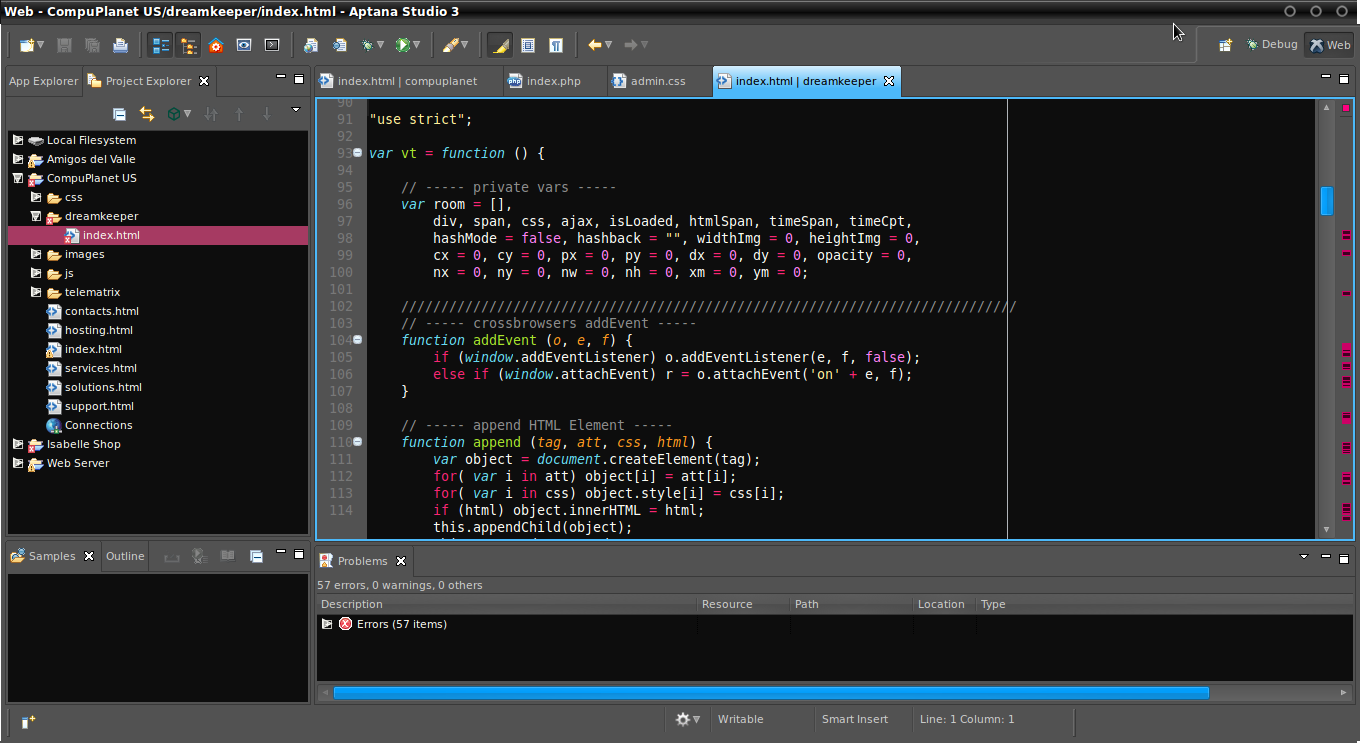
Task: Click the Back navigation arrow
Action: pyautogui.click(x=594, y=45)
